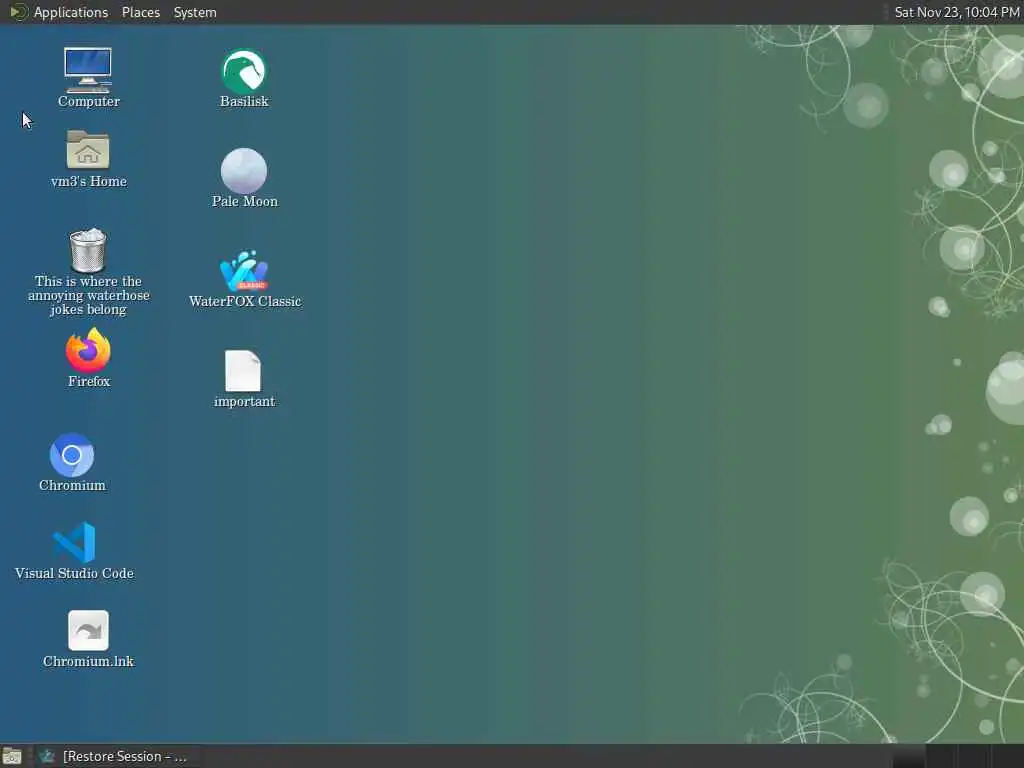
Task: Click the distro logo beside Applications
Action: 18,12
